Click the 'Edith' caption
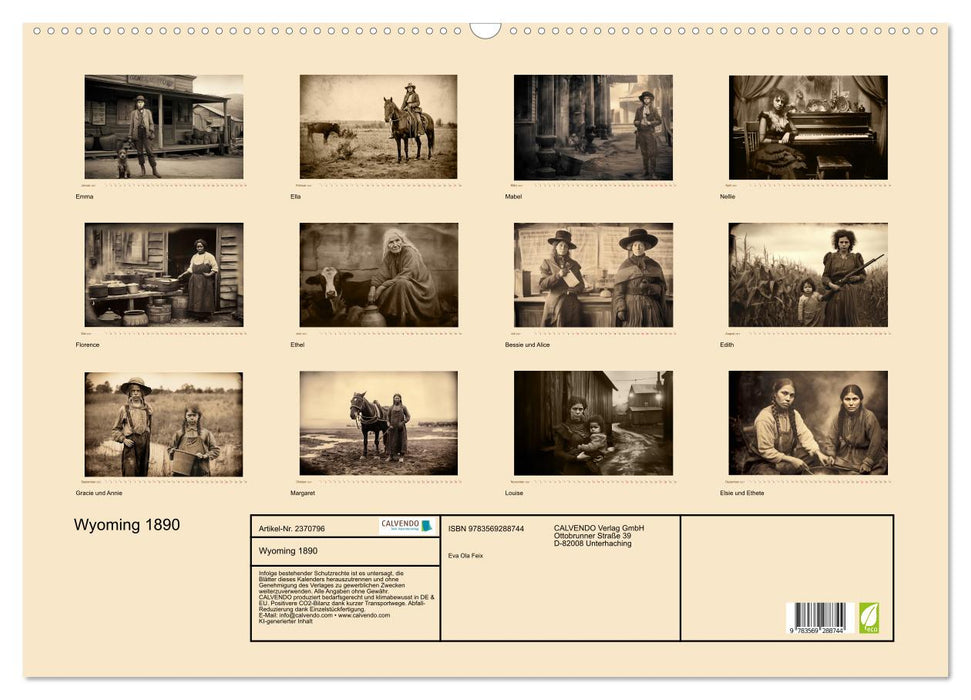This screenshot has height=700, width=971. [727, 344]
